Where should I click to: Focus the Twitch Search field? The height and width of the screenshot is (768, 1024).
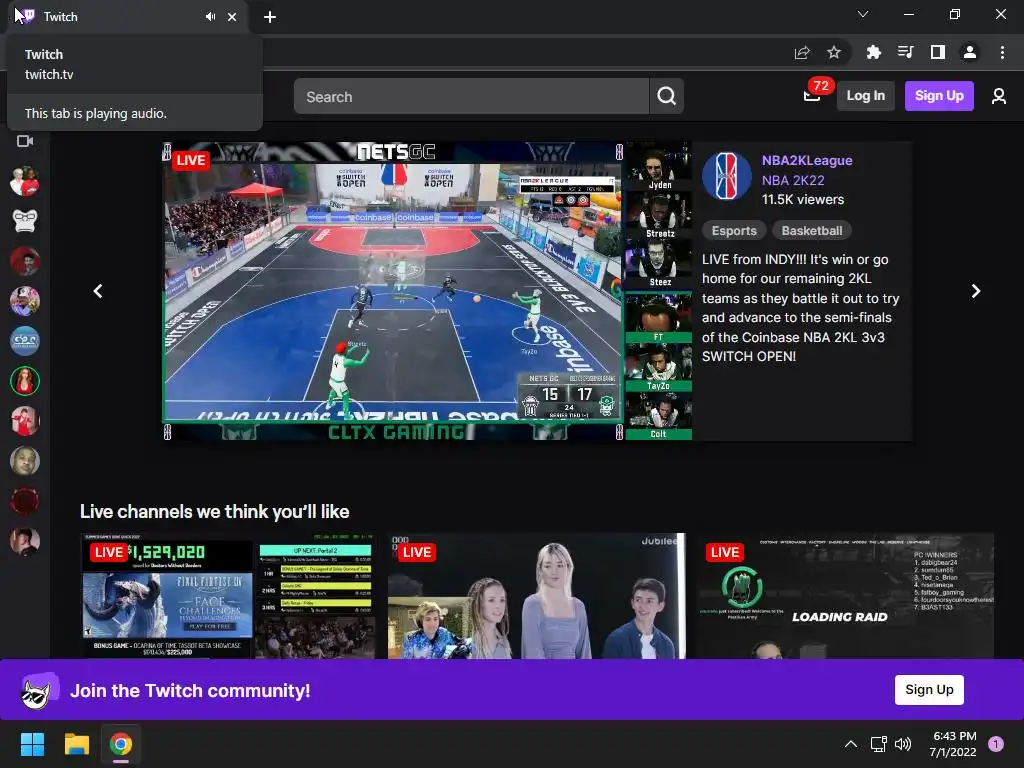pos(471,96)
